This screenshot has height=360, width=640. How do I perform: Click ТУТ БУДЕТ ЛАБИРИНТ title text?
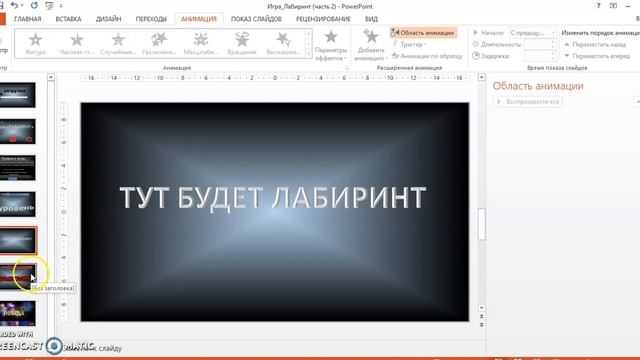point(273,198)
